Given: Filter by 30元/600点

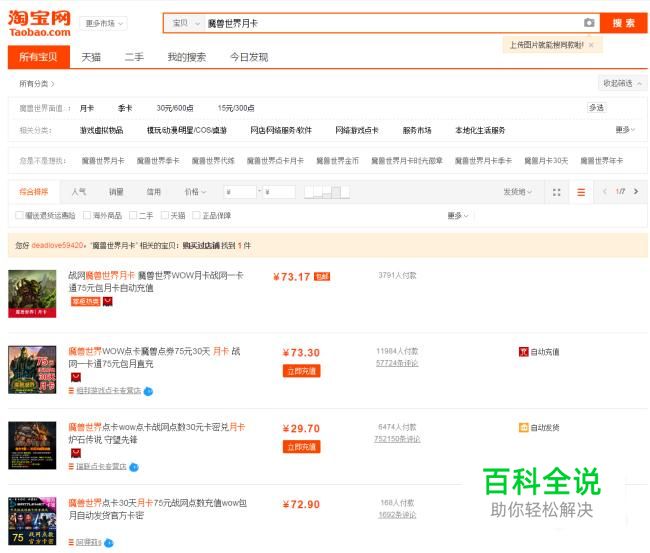Looking at the screenshot, I should pyautogui.click(x=175, y=108).
